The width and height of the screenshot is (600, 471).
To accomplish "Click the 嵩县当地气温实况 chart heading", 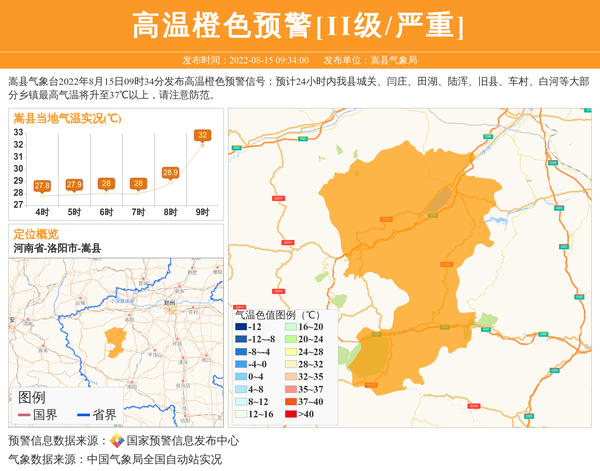I will click(x=68, y=118).
